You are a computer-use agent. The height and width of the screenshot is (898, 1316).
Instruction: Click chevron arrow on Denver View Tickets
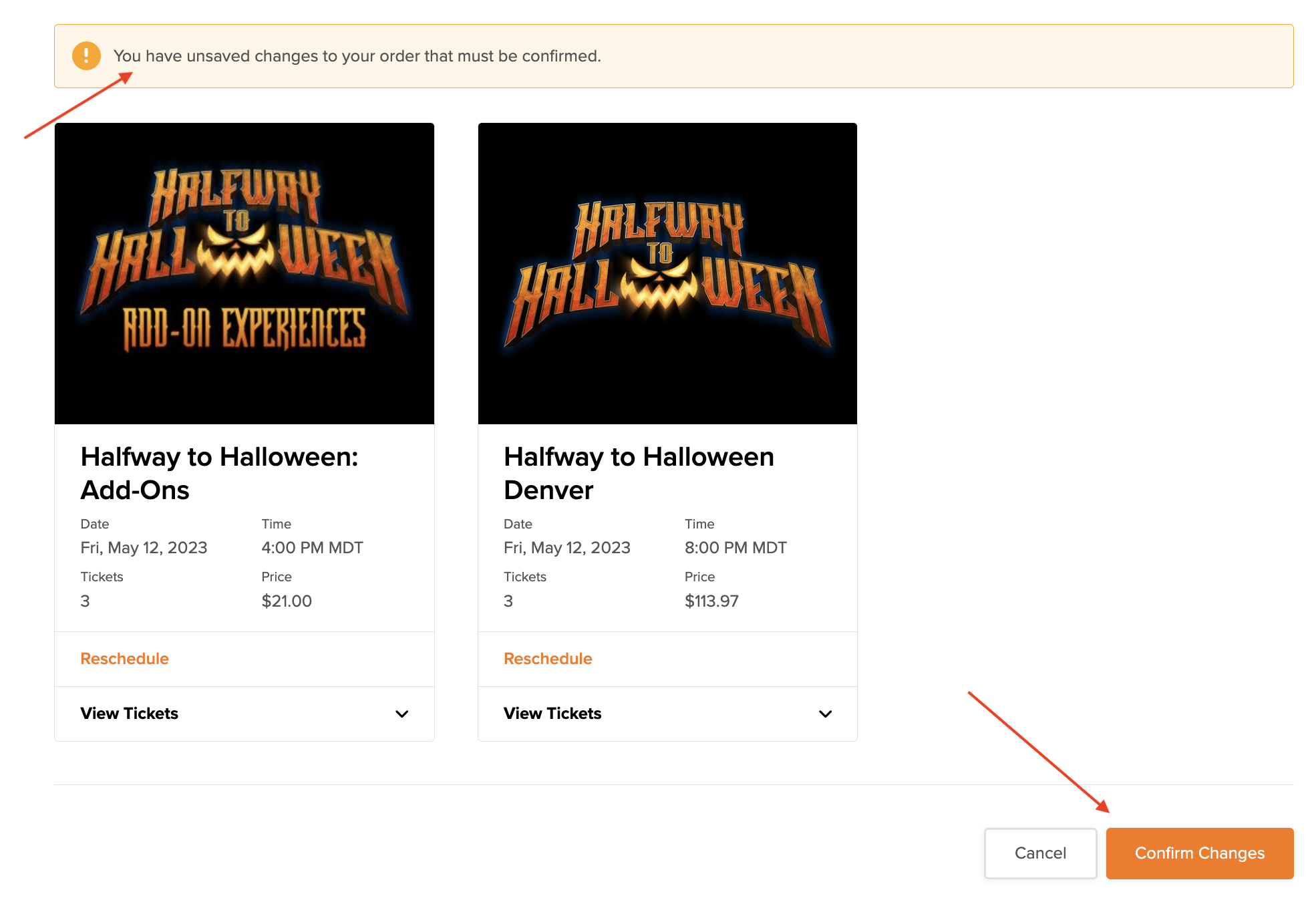pyautogui.click(x=825, y=714)
